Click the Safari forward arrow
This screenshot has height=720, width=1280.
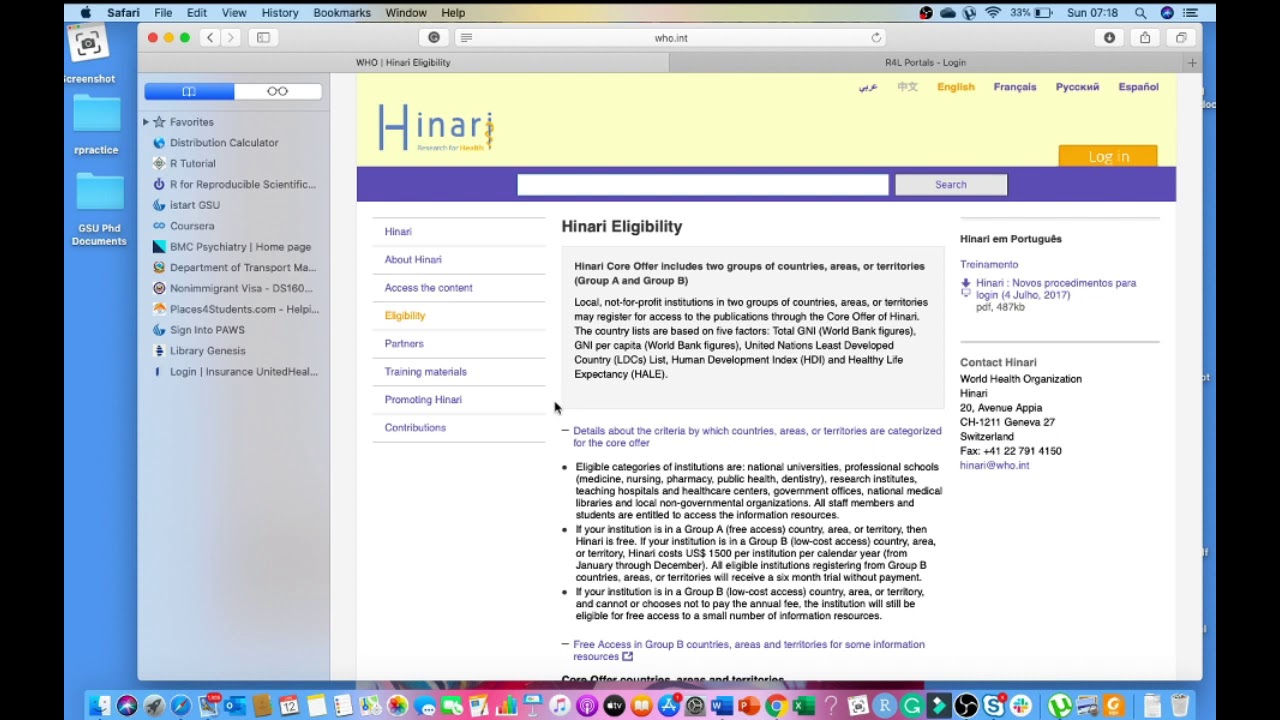pyautogui.click(x=231, y=37)
